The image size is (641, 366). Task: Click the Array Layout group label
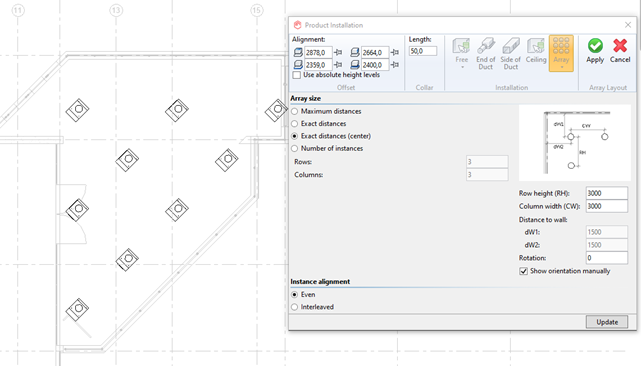(x=608, y=88)
